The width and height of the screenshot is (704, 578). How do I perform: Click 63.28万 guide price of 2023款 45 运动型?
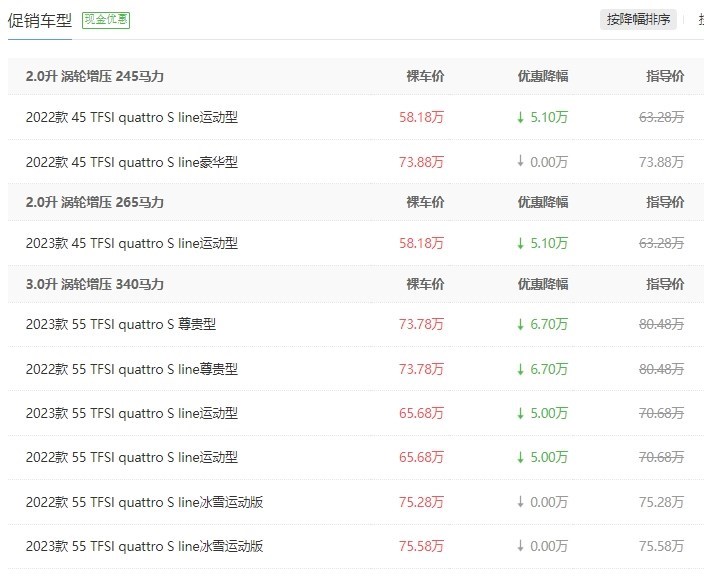click(x=662, y=243)
